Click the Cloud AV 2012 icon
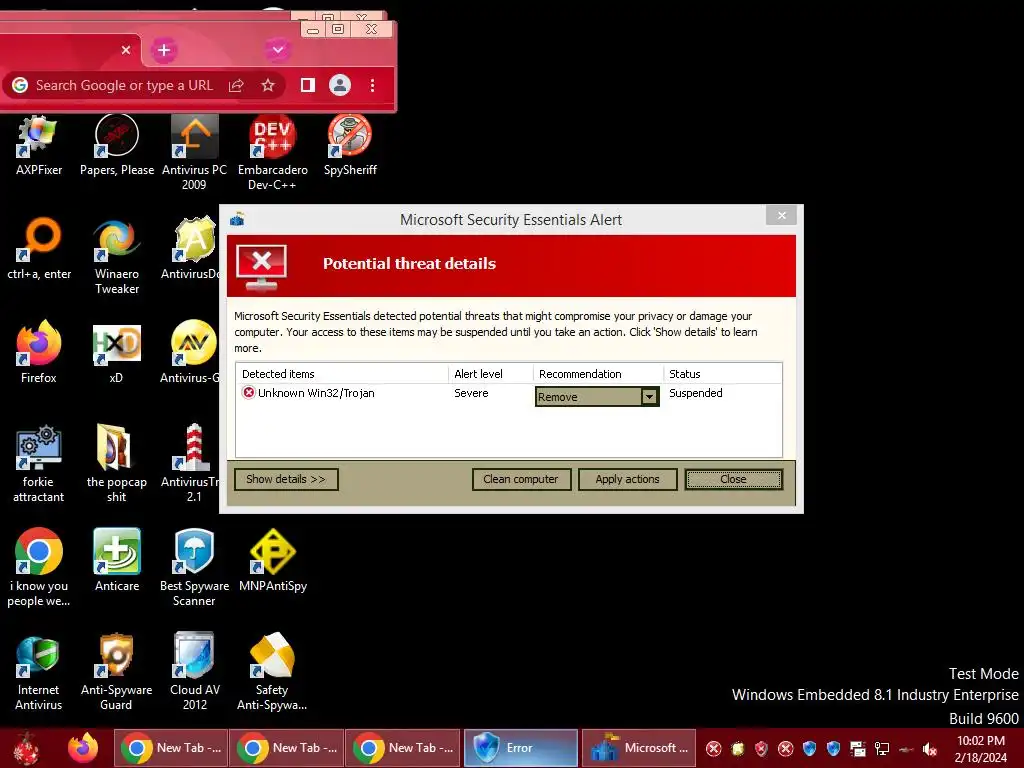Viewport: 1024px width, 768px height. (x=195, y=672)
